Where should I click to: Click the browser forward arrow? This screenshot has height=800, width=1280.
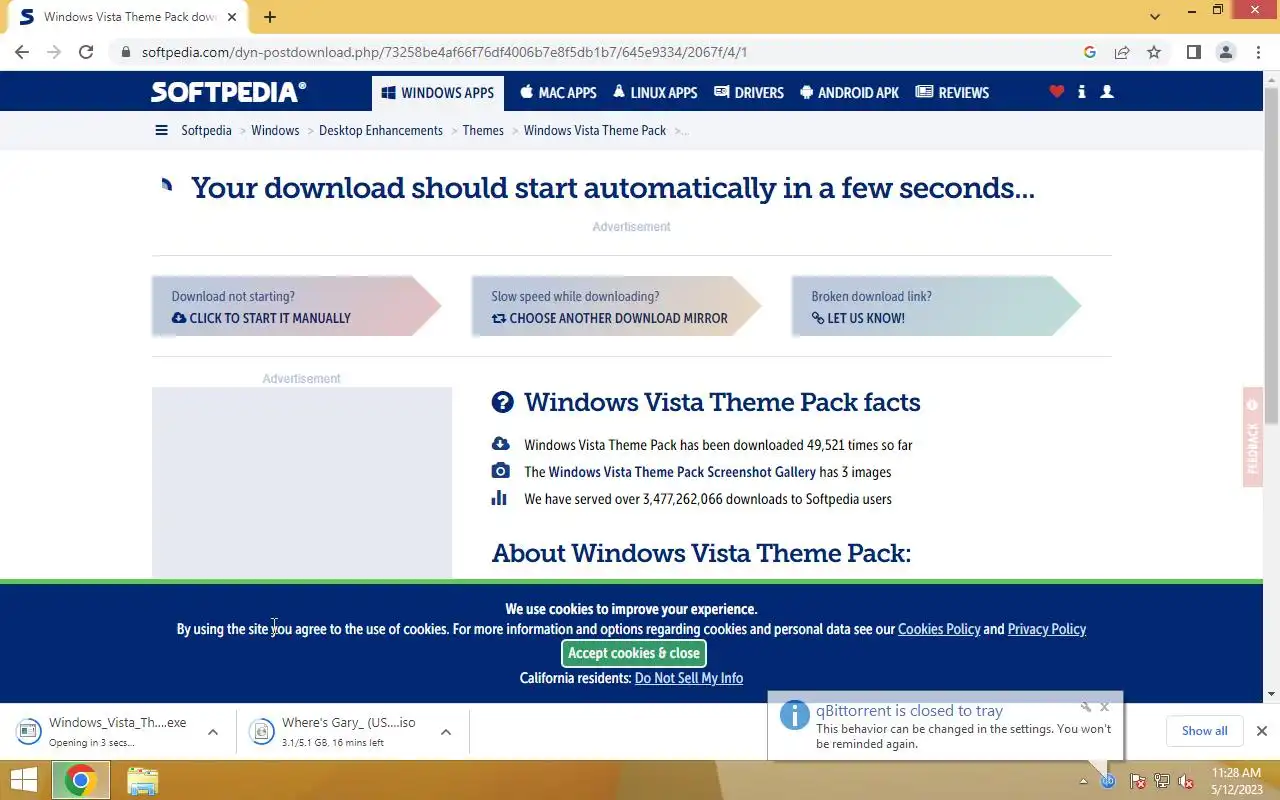[54, 52]
